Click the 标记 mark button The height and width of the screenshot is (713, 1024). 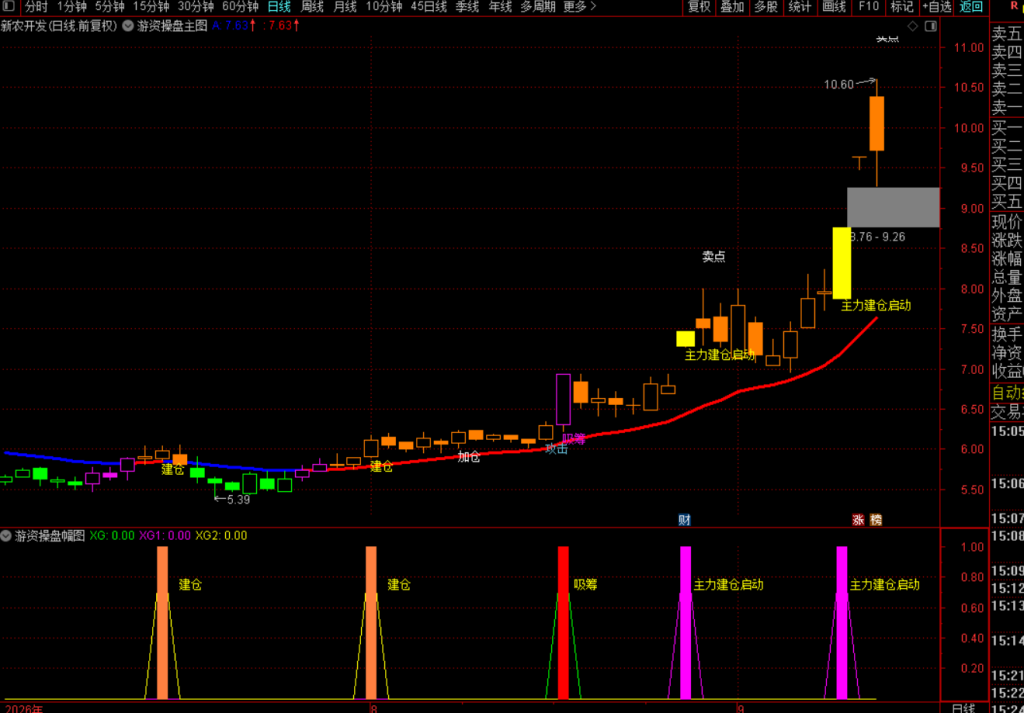tap(902, 7)
